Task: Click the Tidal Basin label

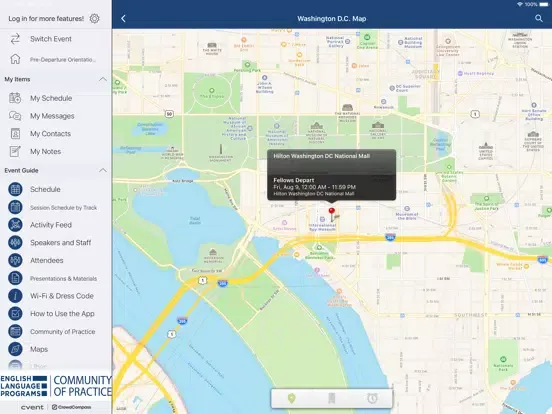Action: tap(195, 220)
